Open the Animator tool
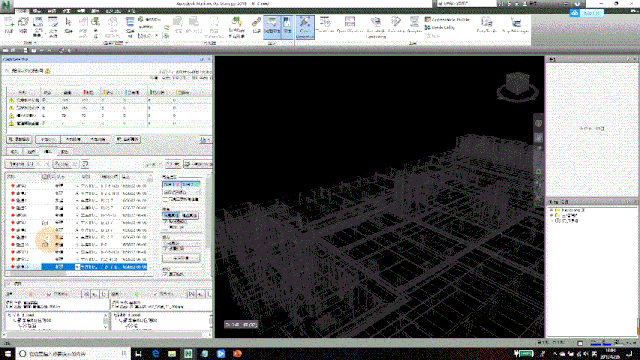 (396, 24)
